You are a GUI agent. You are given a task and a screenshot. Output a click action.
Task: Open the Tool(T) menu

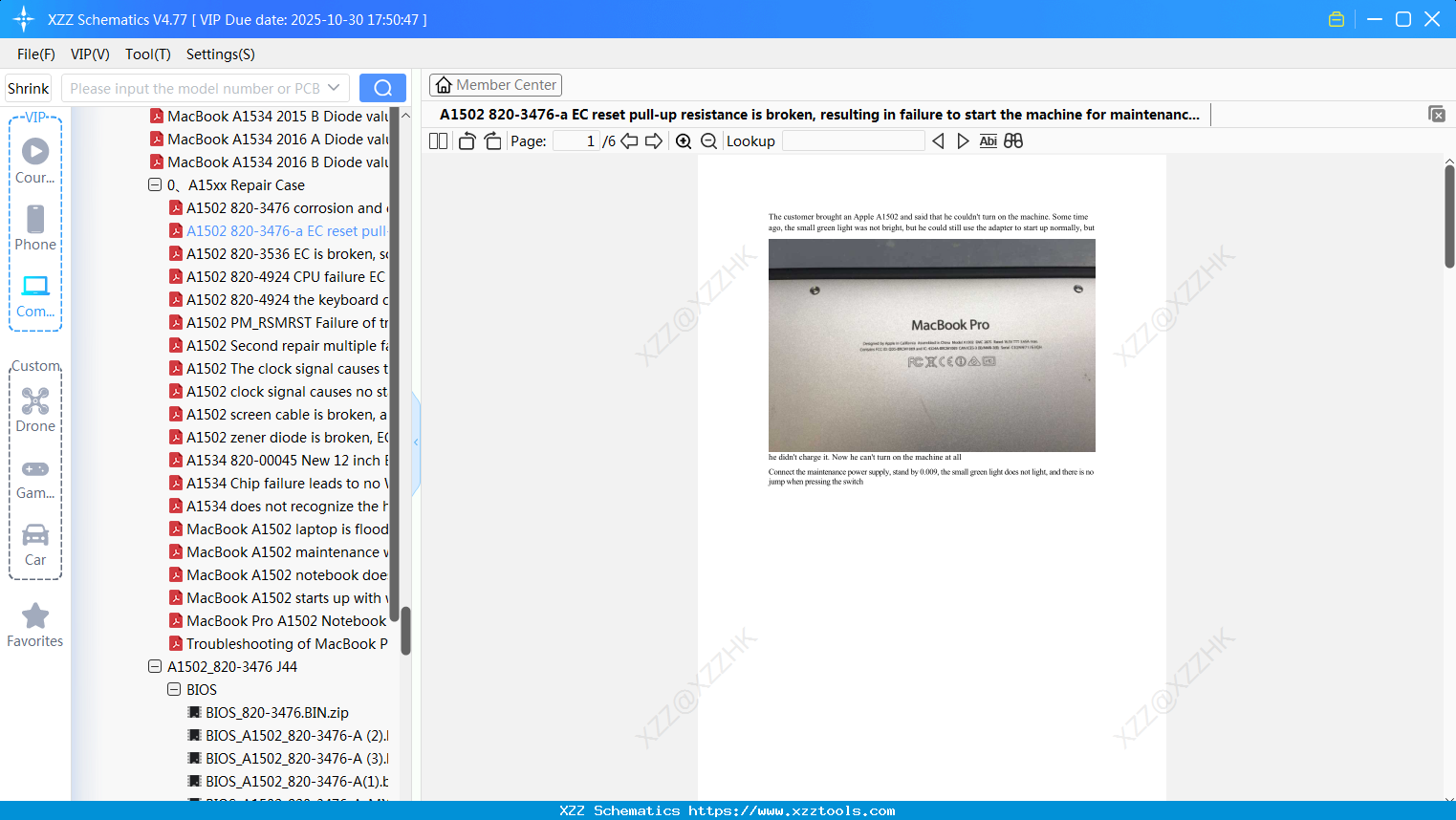point(148,54)
